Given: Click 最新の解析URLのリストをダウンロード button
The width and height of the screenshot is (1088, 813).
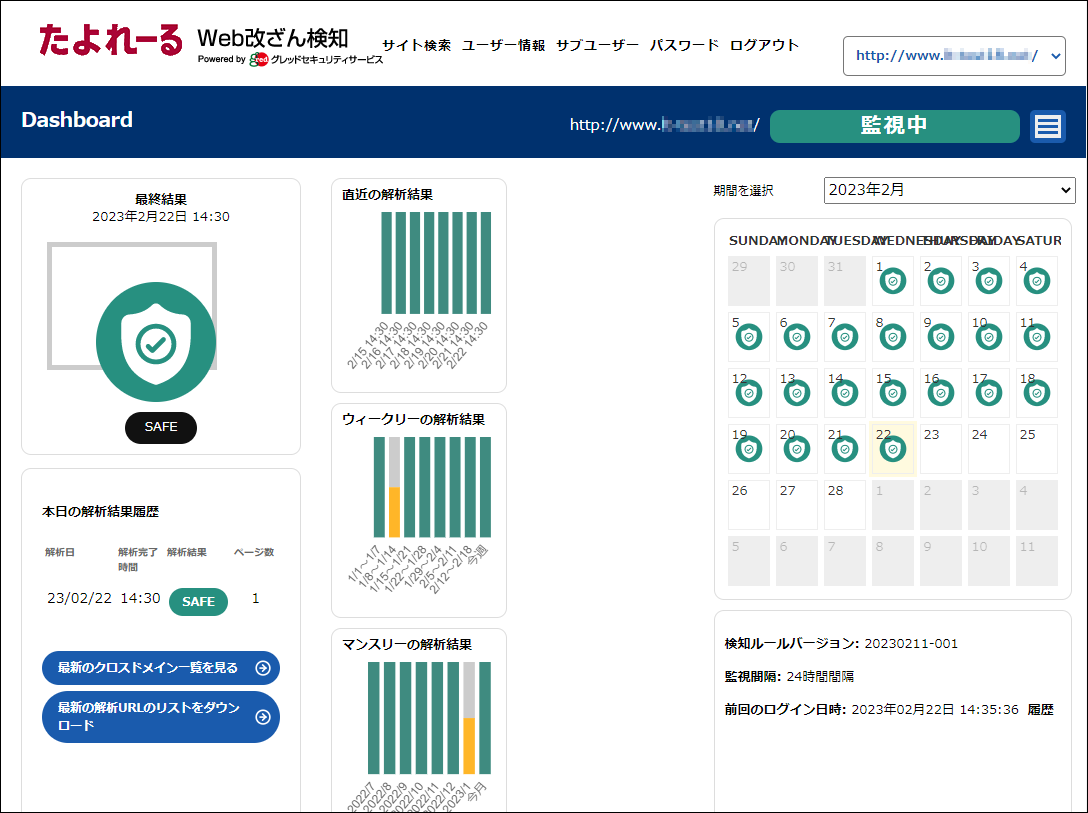Looking at the screenshot, I should [160, 717].
